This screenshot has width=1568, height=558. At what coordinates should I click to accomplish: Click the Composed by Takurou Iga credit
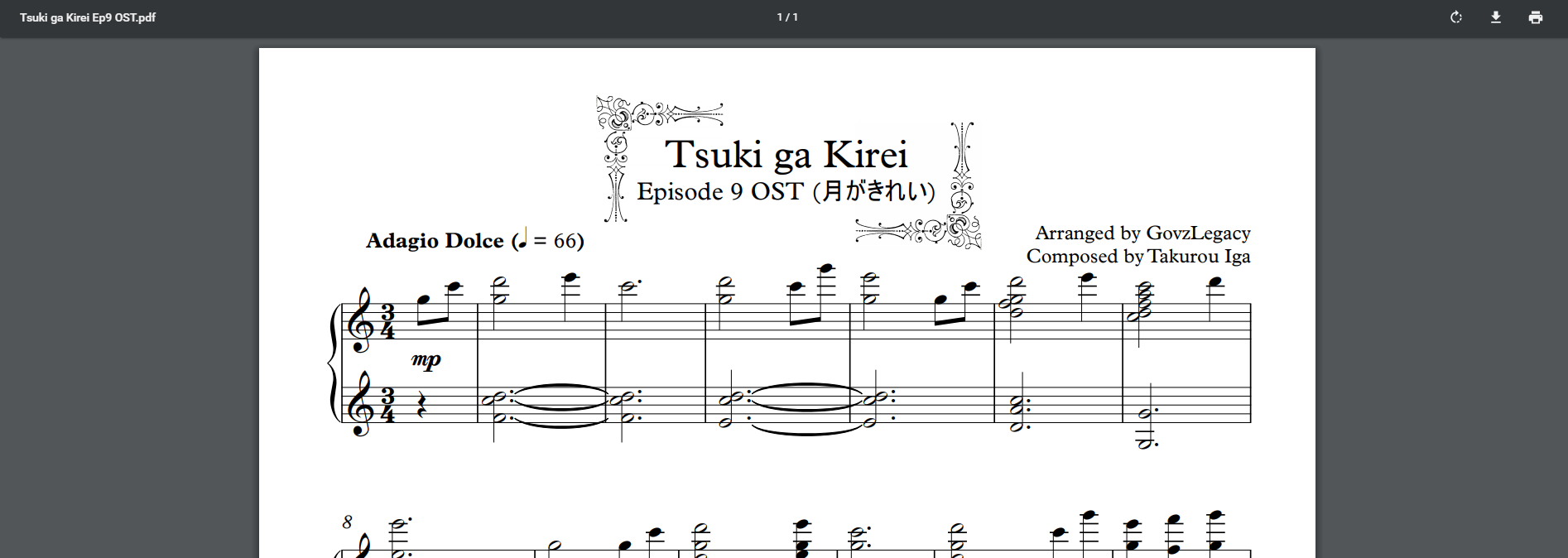point(1138,257)
